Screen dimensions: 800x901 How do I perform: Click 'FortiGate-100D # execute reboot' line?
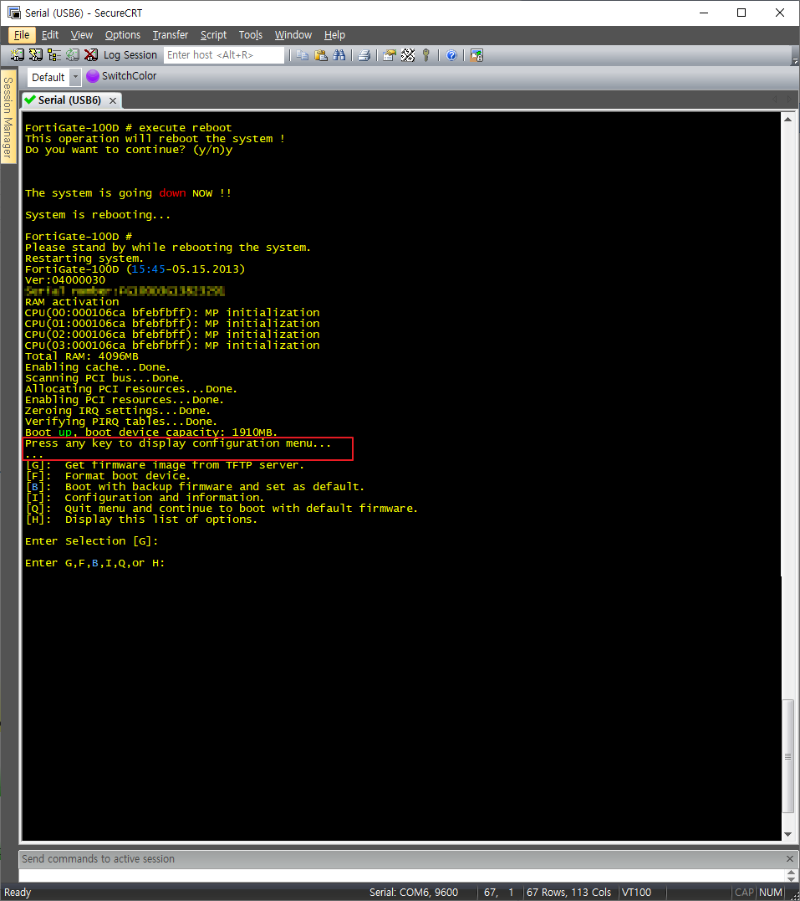click(128, 128)
